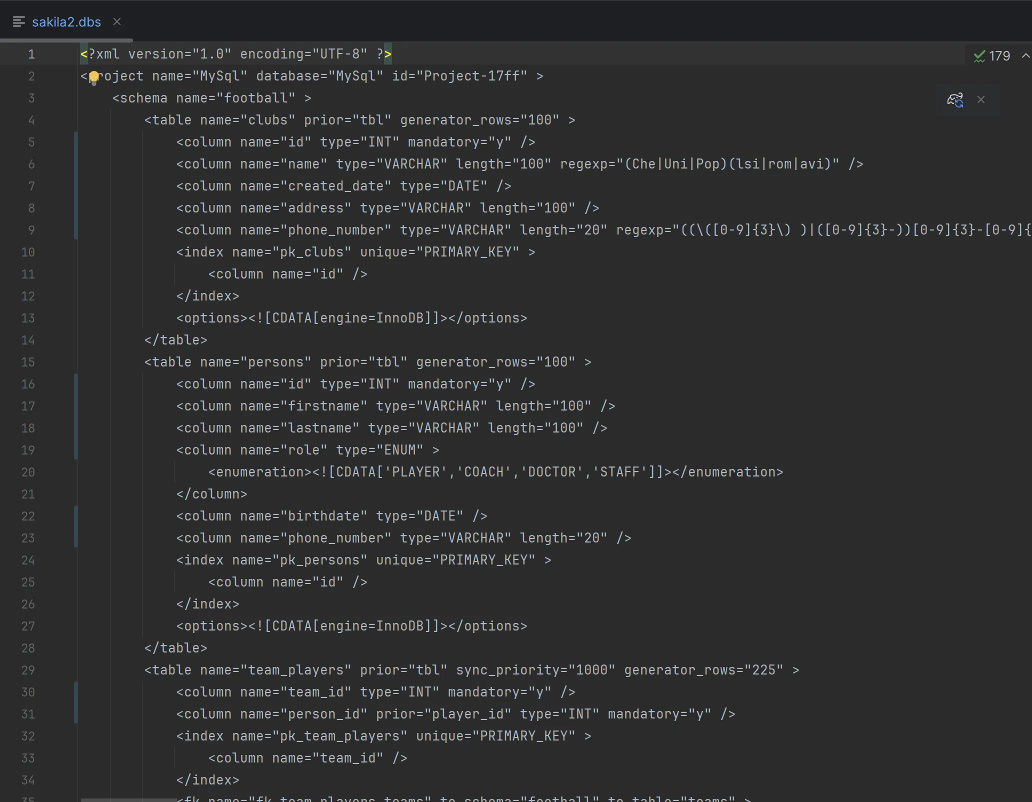
Task: Place cursor on generator_rows value 225
Action: pos(764,669)
